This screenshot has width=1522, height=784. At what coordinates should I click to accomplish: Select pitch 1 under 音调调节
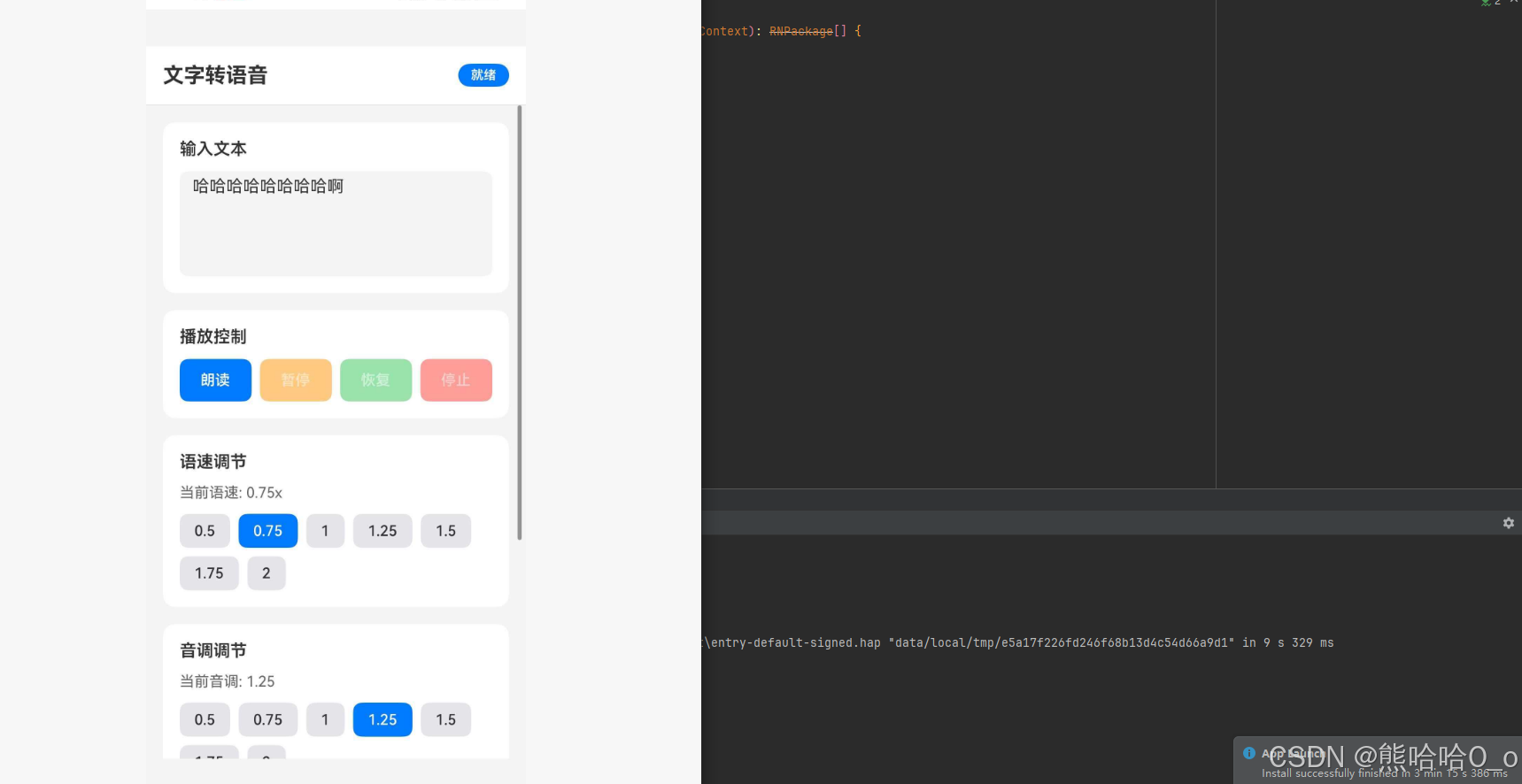click(325, 719)
